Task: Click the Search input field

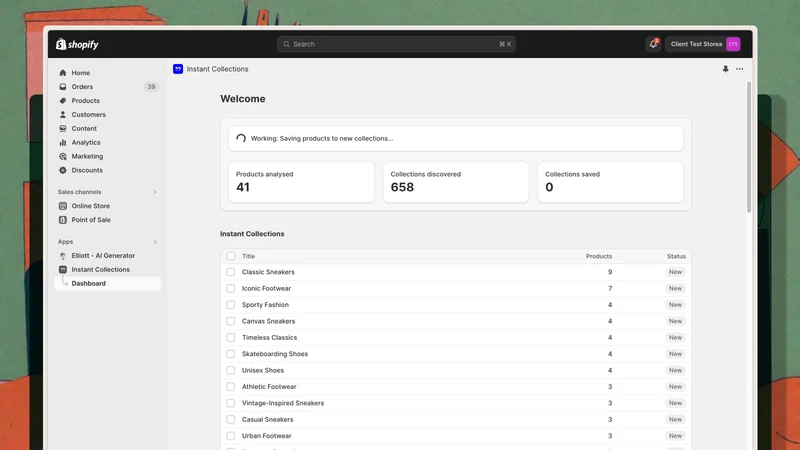Action: 396,44
